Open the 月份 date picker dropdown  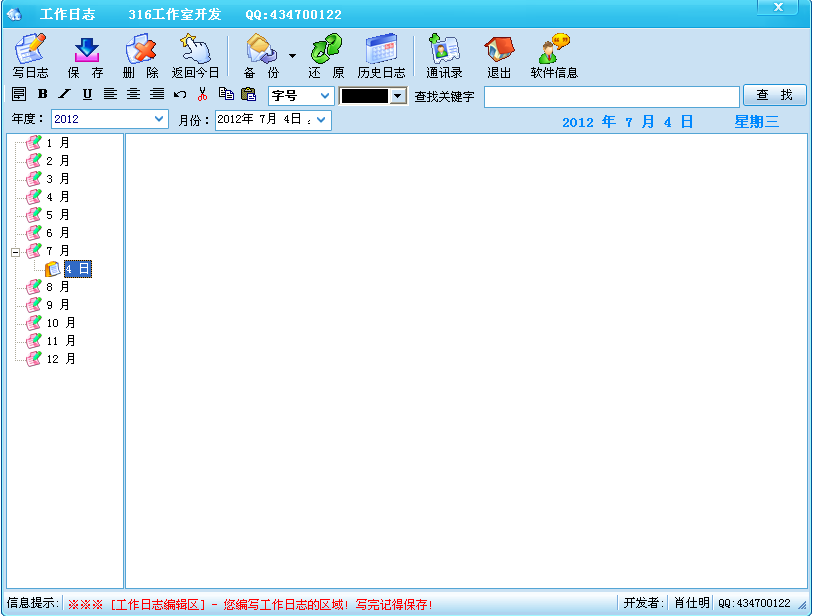(x=321, y=120)
